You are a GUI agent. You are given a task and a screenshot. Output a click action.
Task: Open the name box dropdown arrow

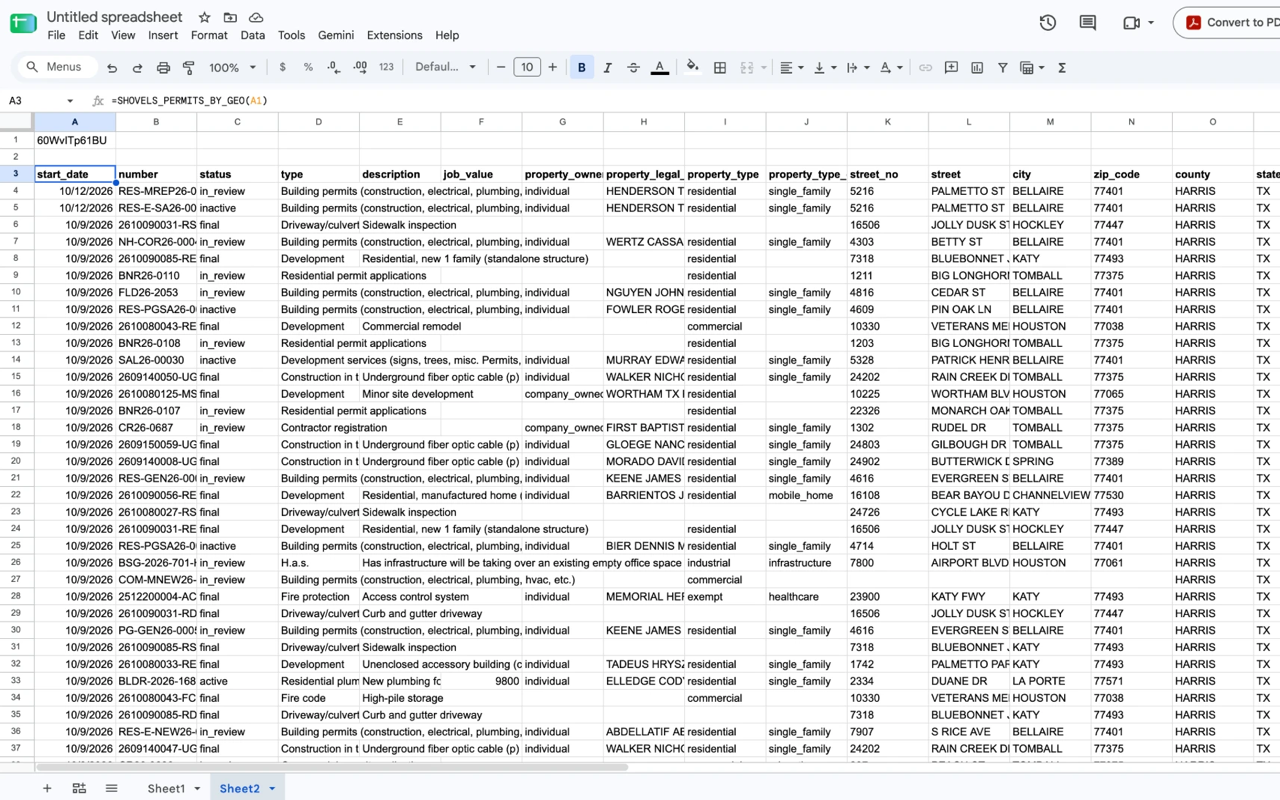coord(69,101)
